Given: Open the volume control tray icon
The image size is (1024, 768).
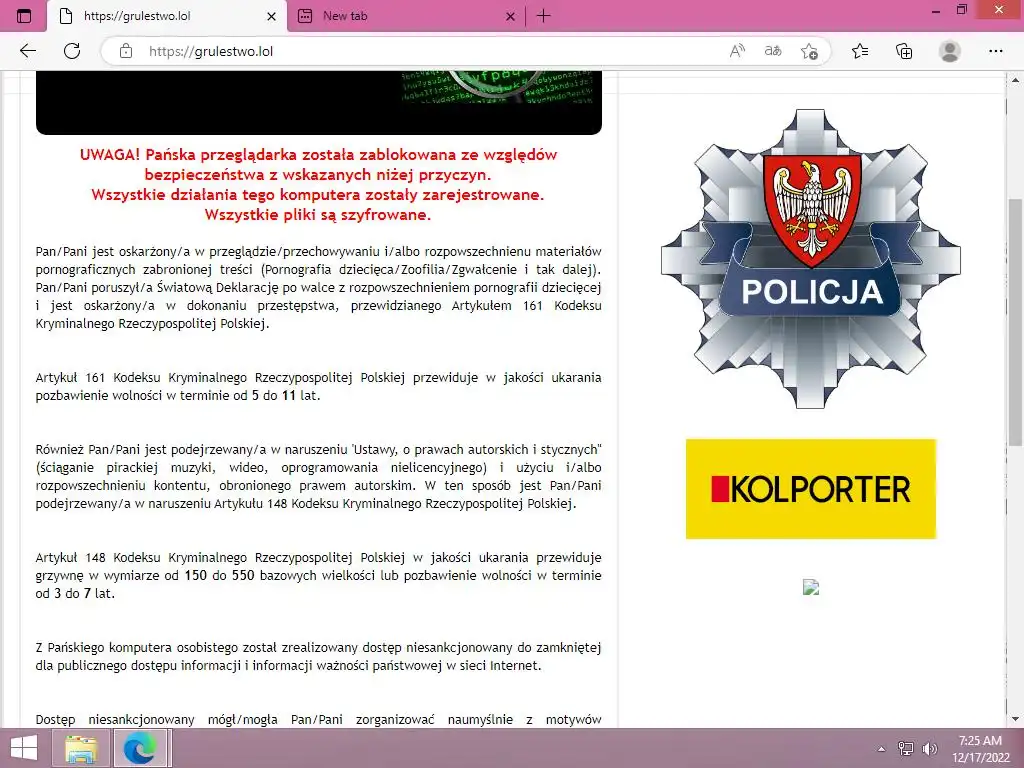Looking at the screenshot, I should coord(929,748).
